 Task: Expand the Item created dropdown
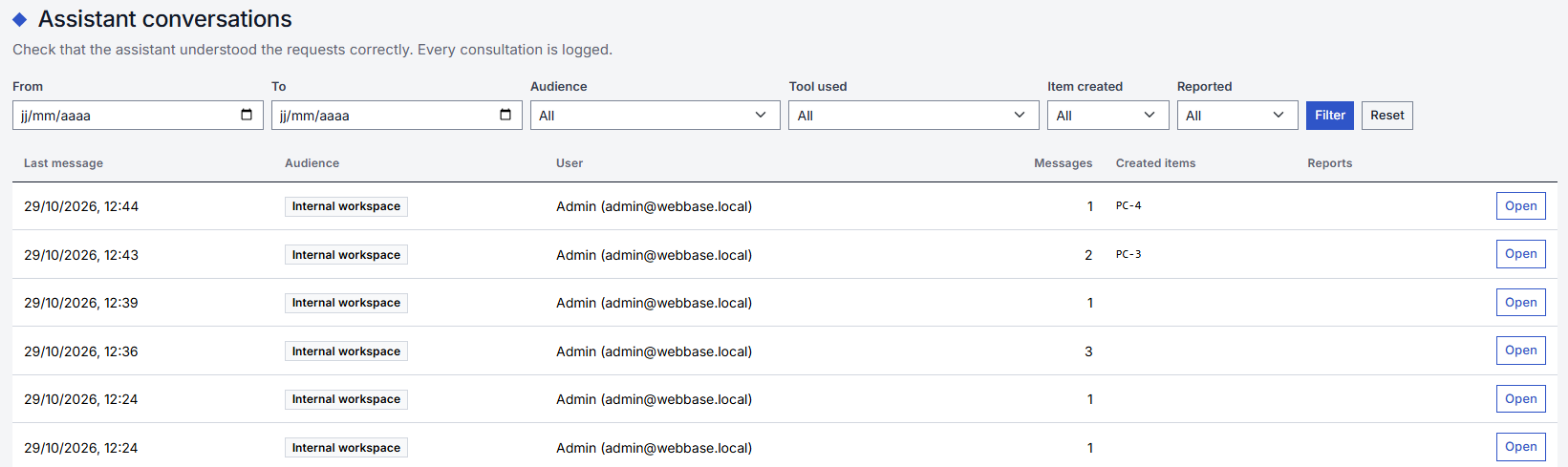click(x=1107, y=115)
